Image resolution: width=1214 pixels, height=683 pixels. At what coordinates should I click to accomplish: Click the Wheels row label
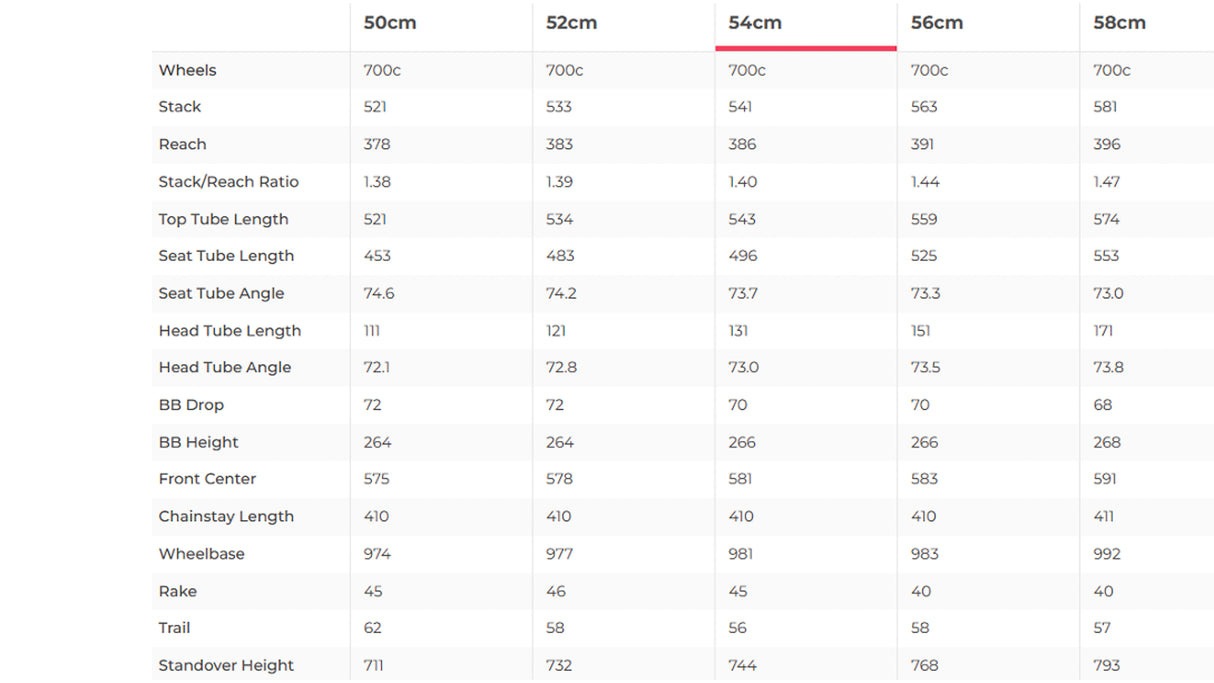click(187, 70)
